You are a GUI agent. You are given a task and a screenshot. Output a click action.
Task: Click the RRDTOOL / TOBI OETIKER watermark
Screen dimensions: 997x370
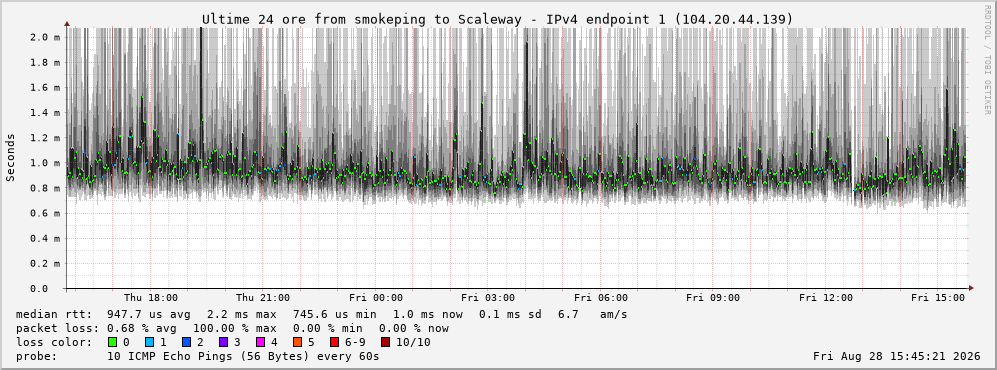click(x=987, y=59)
